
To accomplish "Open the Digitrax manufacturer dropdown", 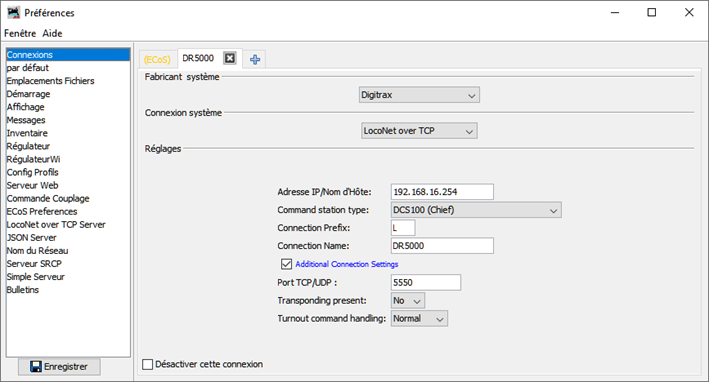I will tap(419, 95).
